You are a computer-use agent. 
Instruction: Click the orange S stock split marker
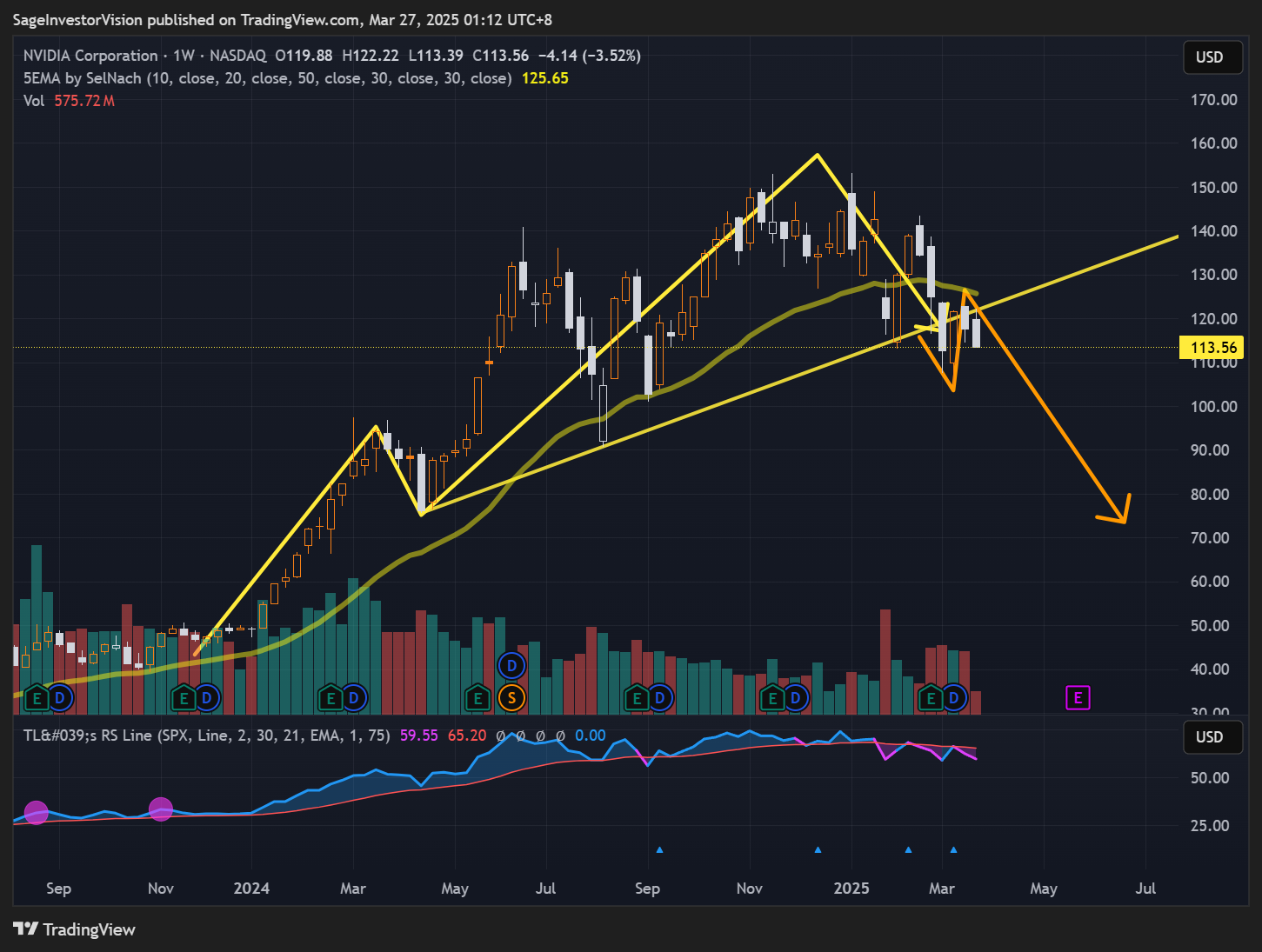[x=511, y=697]
